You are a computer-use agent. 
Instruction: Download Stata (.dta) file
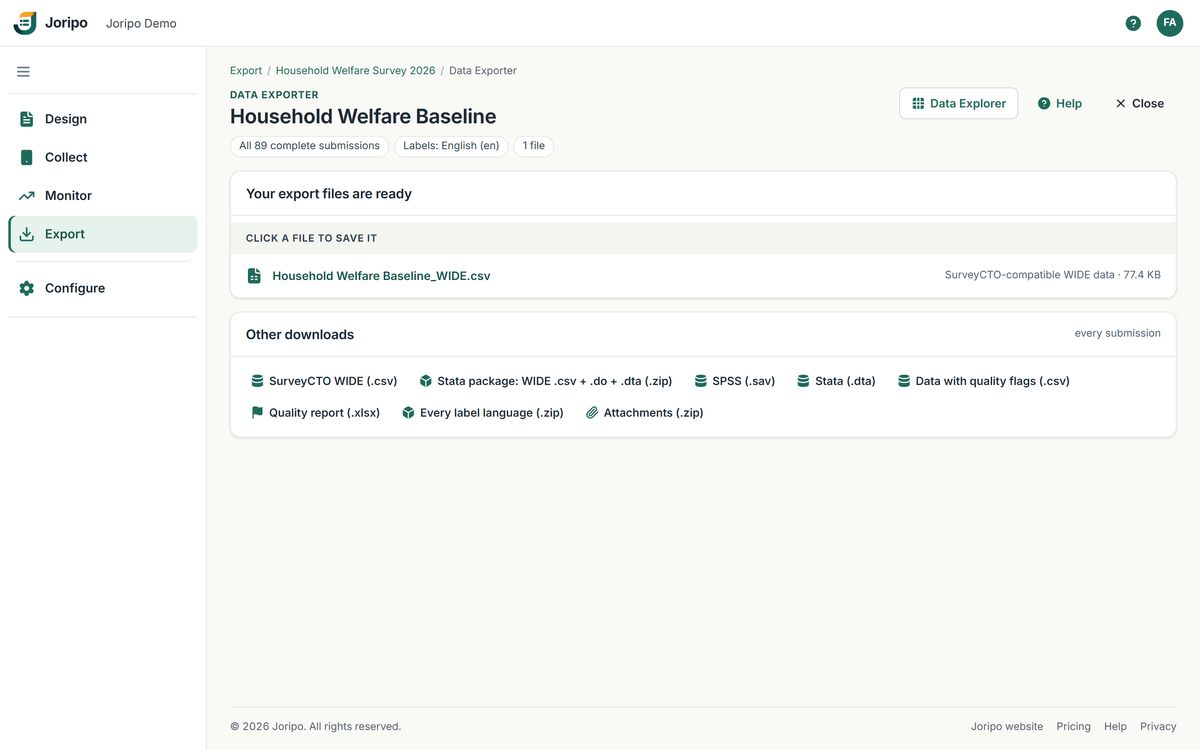(837, 381)
